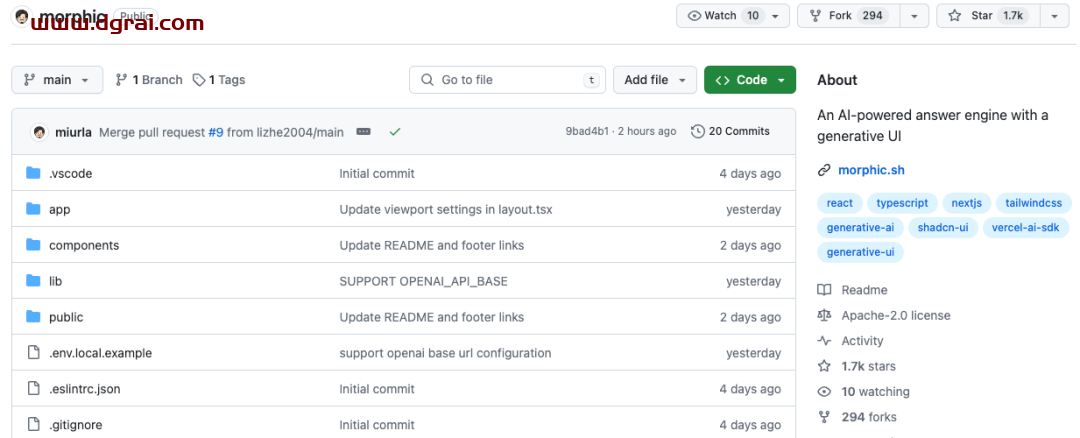Select the vercel-ai-sdk topic tag
This screenshot has height=438, width=1080.
tap(1026, 228)
